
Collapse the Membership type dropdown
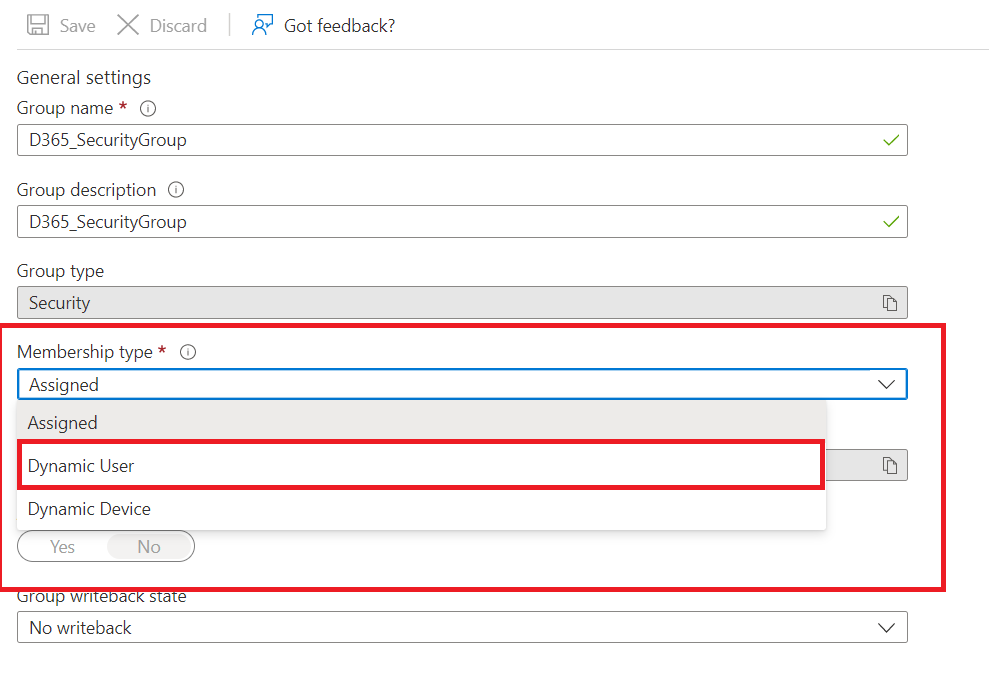tap(886, 384)
